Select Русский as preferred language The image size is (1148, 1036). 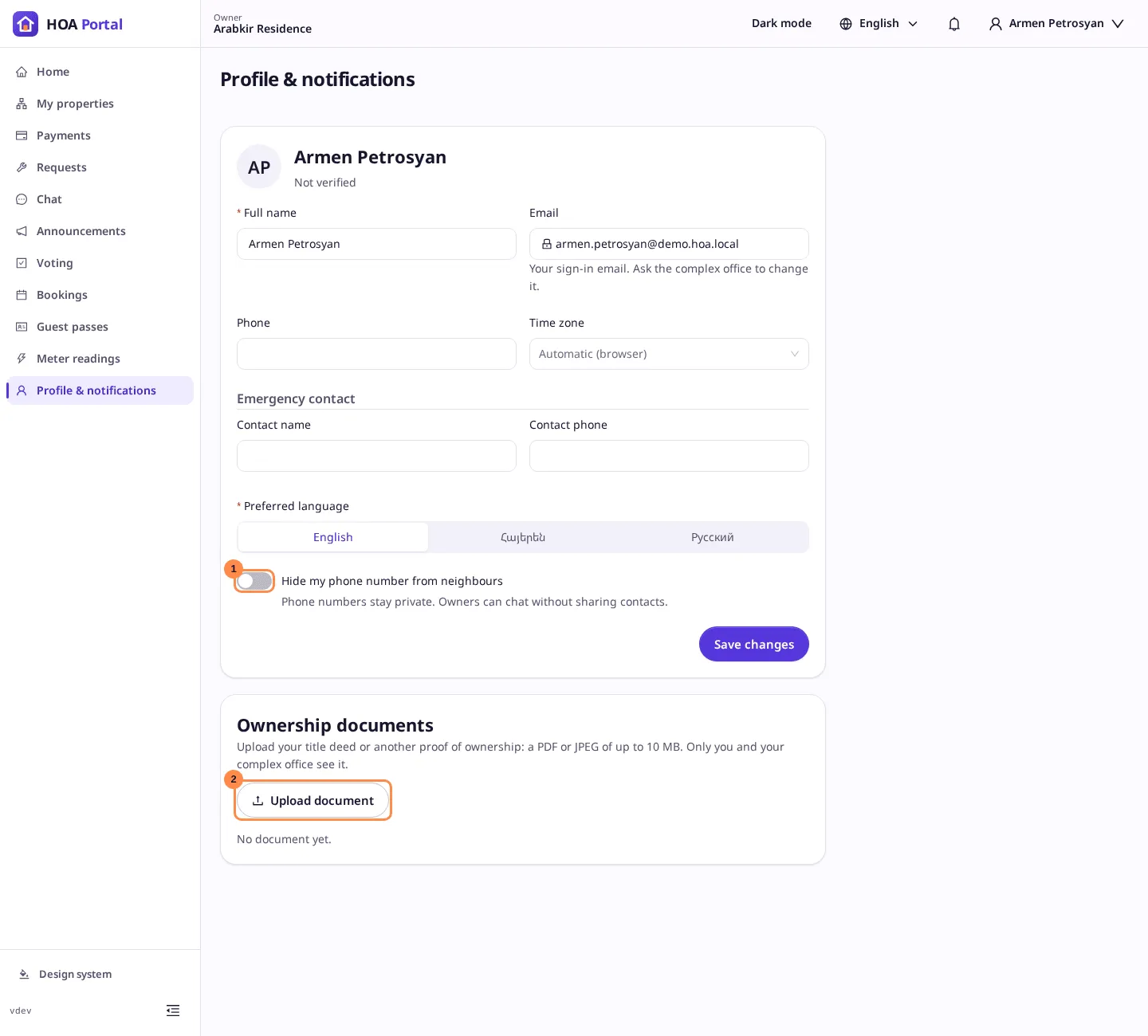(x=713, y=537)
